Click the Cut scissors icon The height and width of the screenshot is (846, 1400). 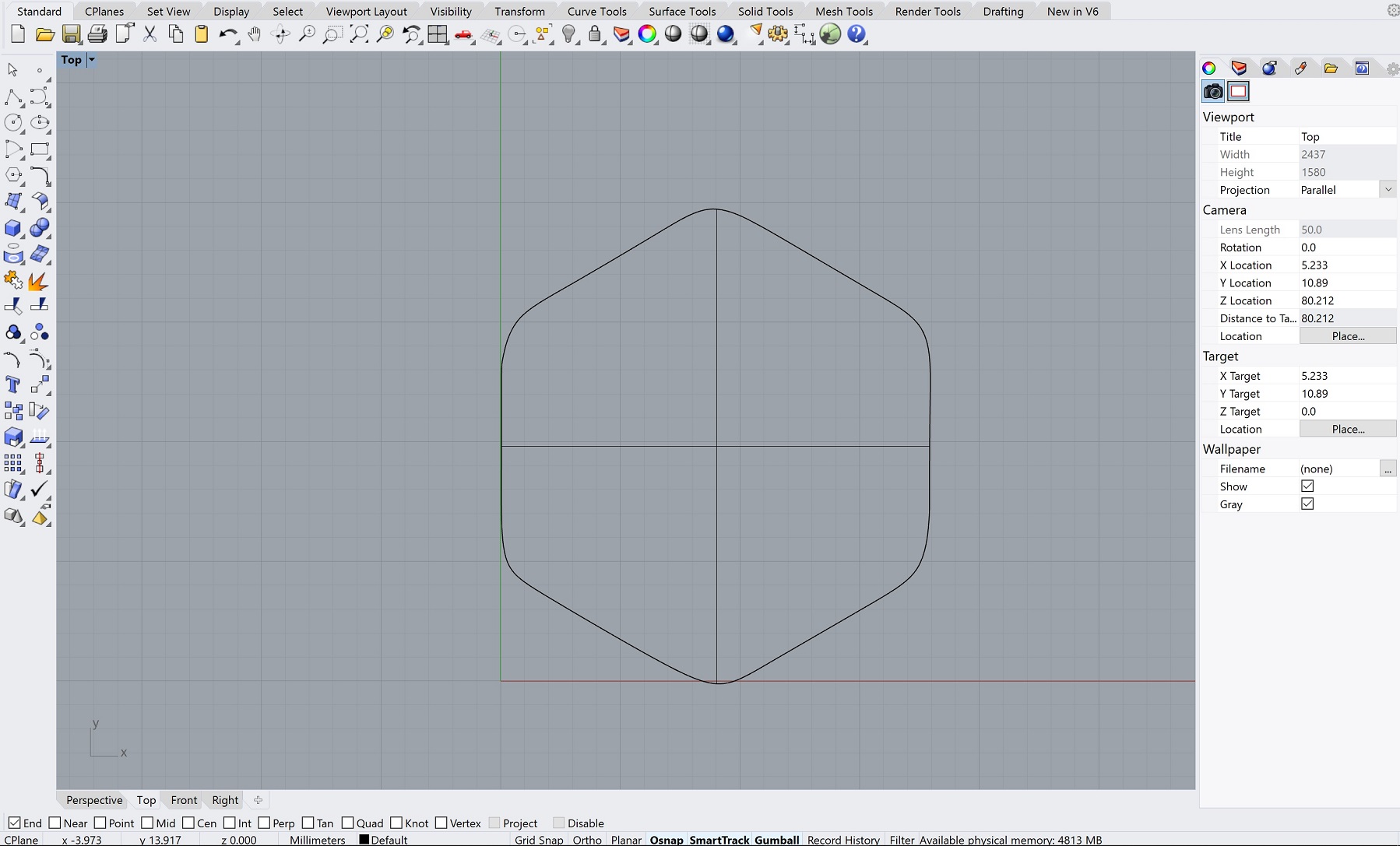[150, 34]
